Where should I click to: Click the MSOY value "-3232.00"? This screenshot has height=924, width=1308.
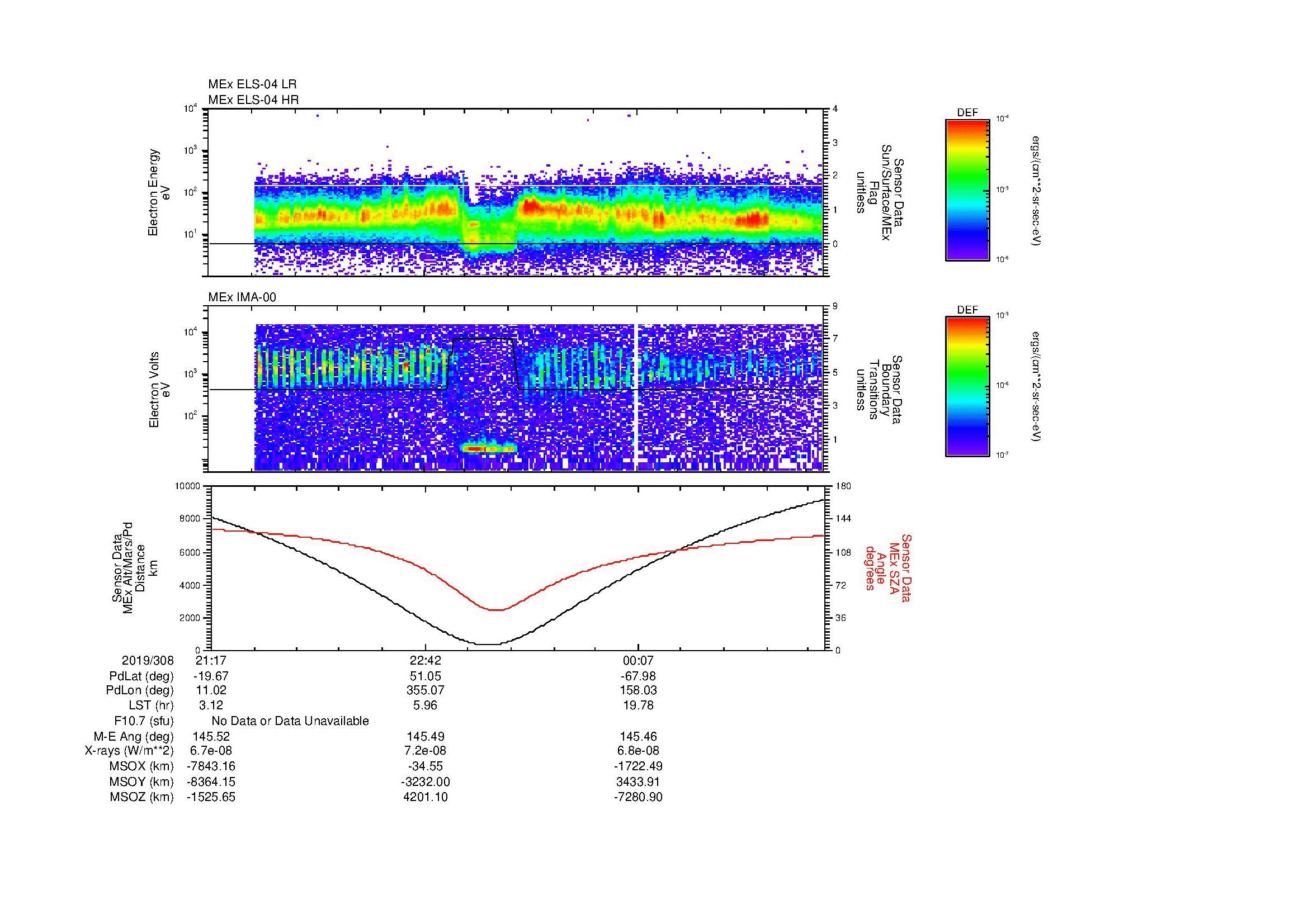click(425, 781)
